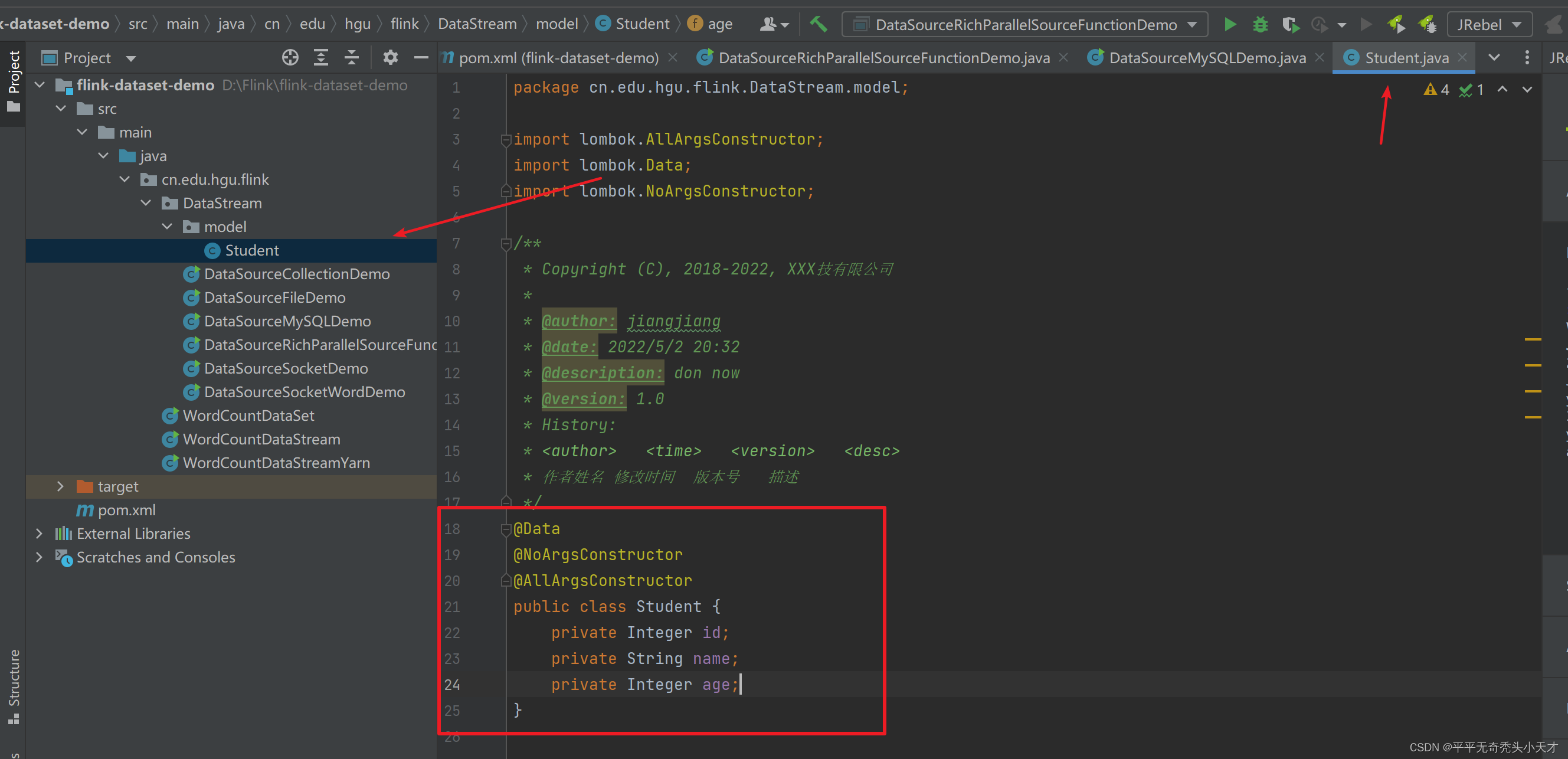Viewport: 1568px width, 759px height.
Task: Open DataSourceFileDemo class in tree
Action: click(x=274, y=297)
